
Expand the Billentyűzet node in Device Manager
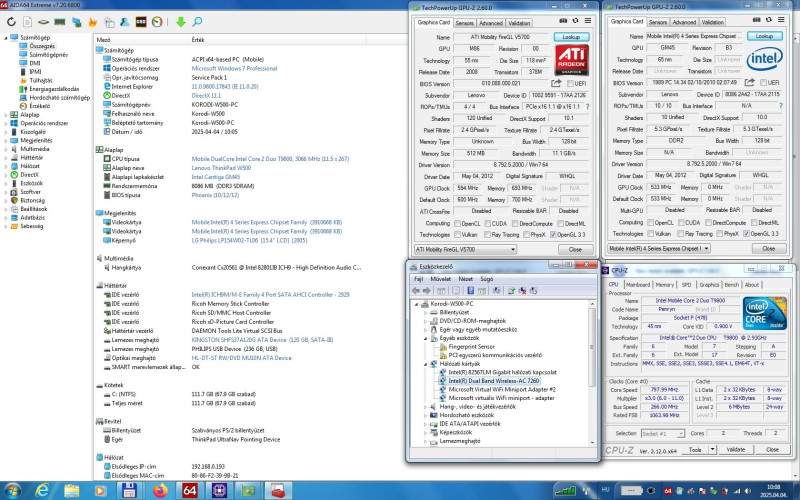click(426, 312)
